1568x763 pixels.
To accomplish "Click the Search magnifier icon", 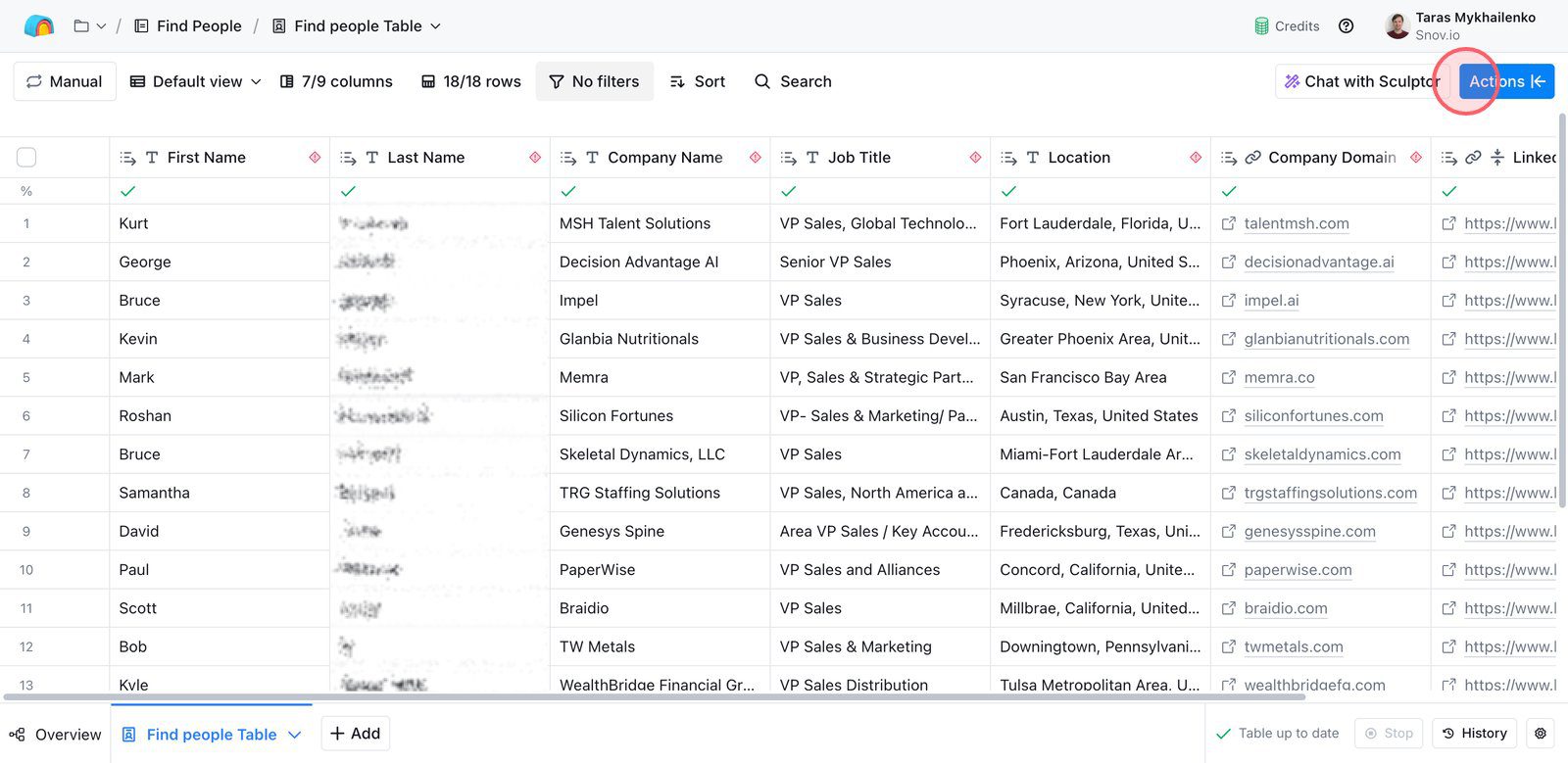I will click(762, 82).
